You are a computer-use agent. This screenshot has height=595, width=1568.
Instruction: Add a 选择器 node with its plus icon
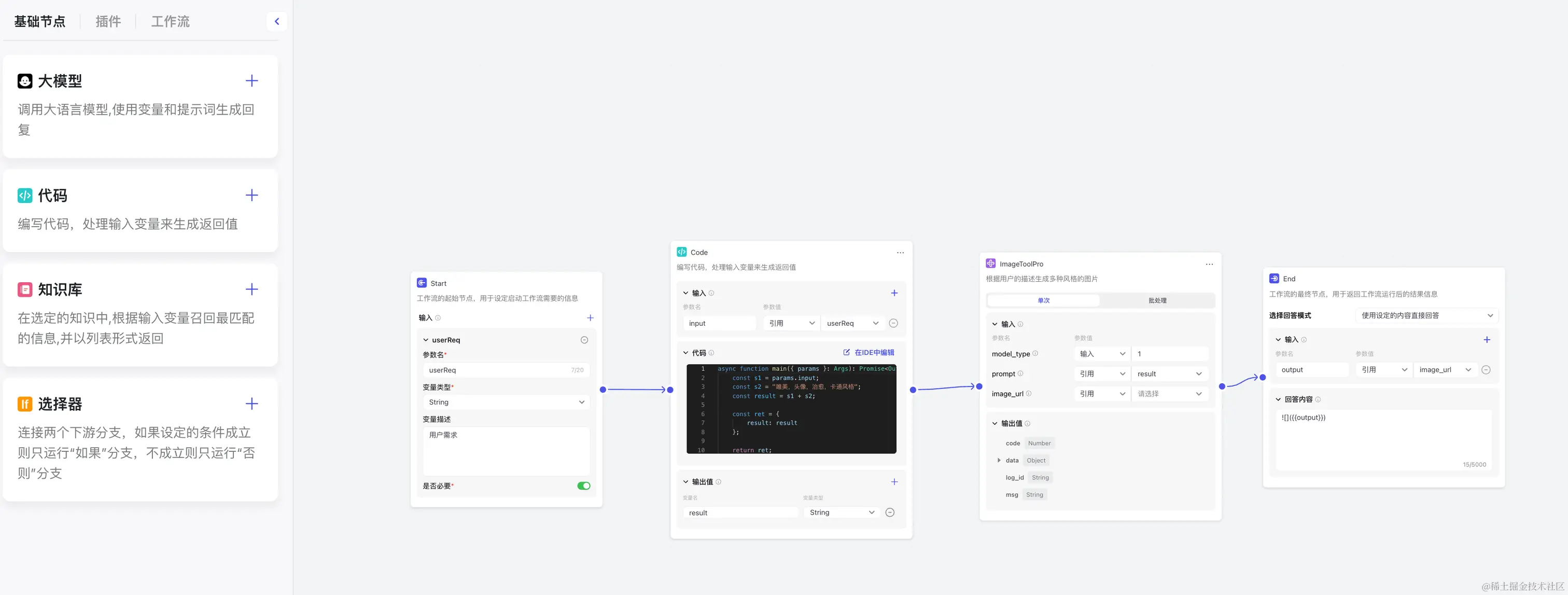(x=251, y=404)
